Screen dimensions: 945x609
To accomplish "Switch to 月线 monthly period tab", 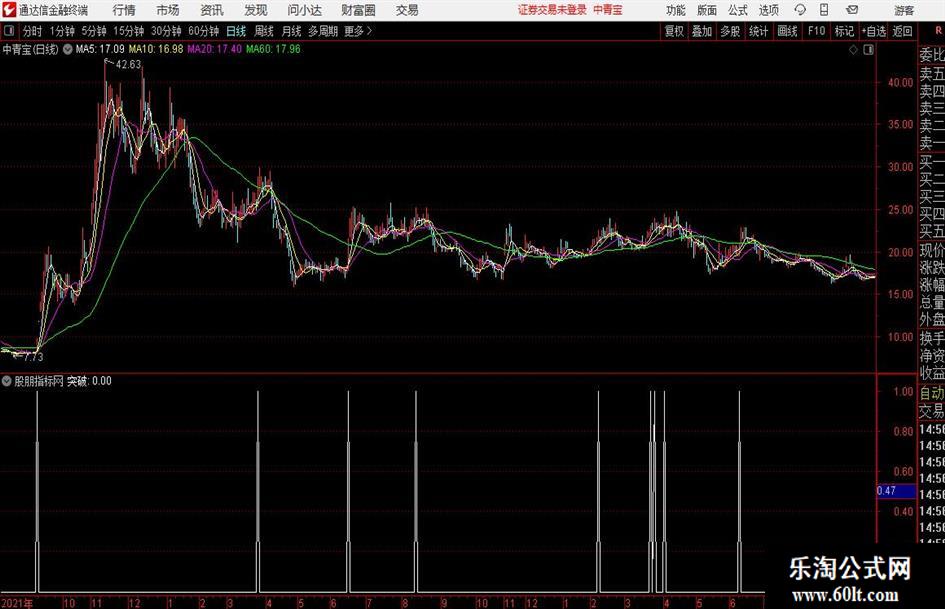I will [x=291, y=31].
